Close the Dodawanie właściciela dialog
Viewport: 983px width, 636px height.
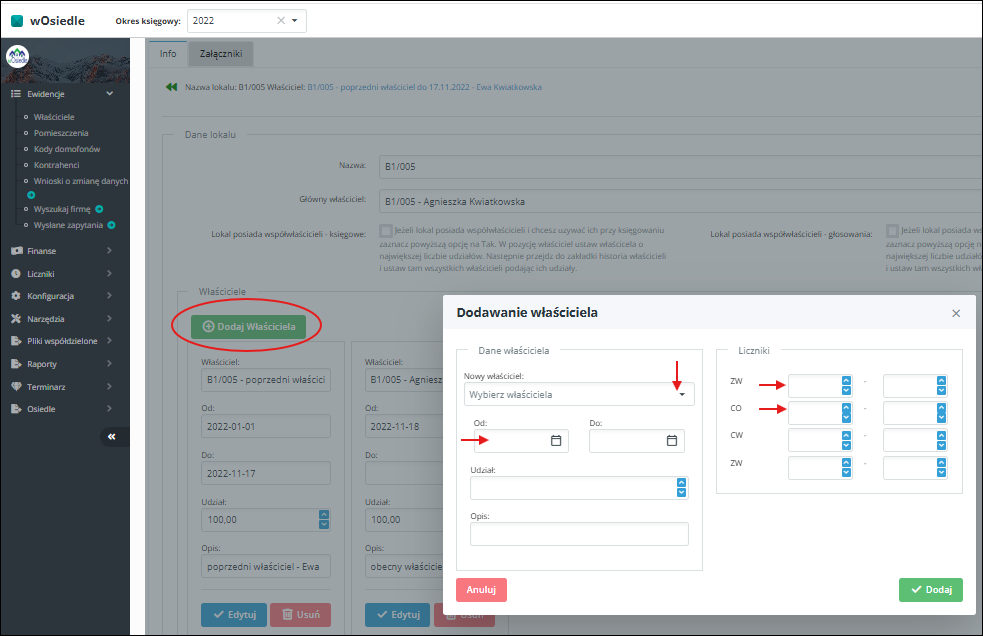tap(956, 313)
